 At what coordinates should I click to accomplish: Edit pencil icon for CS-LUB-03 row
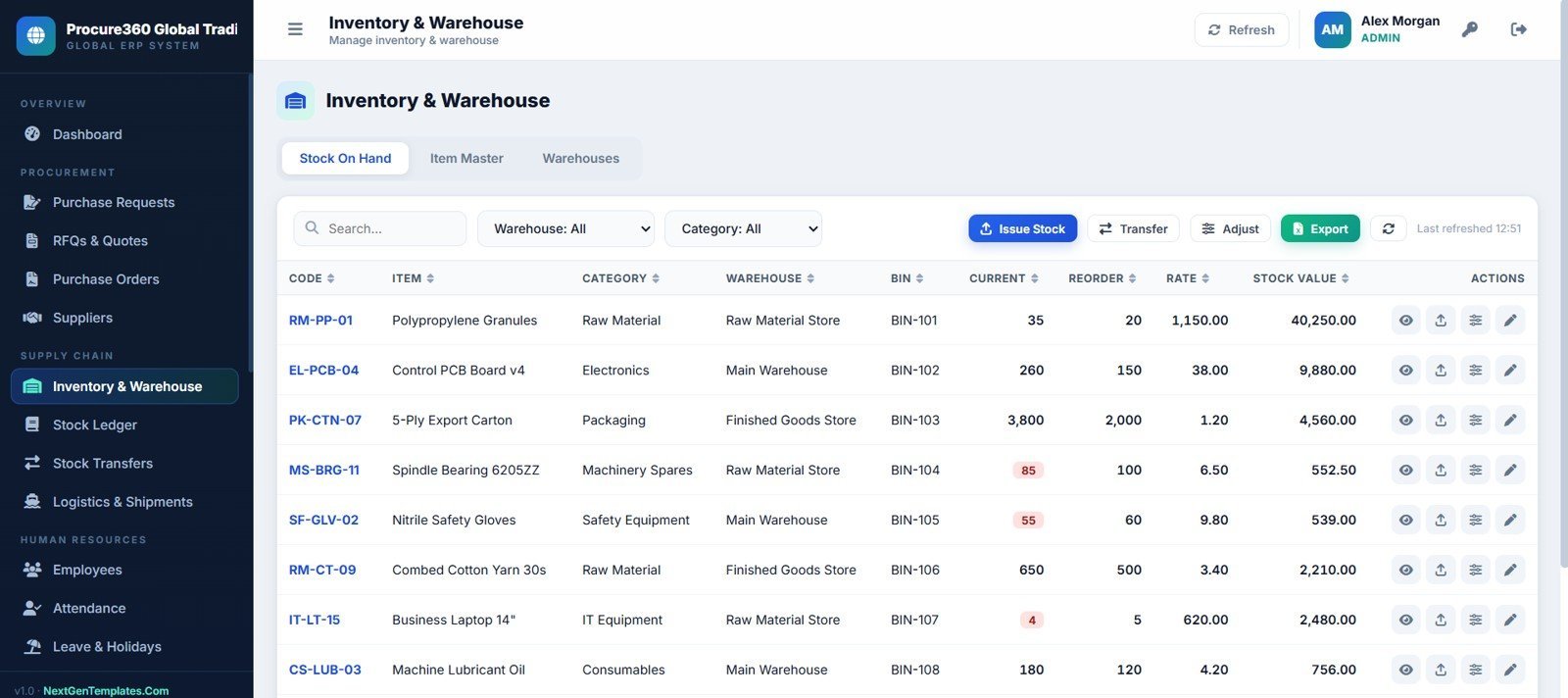(1510, 671)
